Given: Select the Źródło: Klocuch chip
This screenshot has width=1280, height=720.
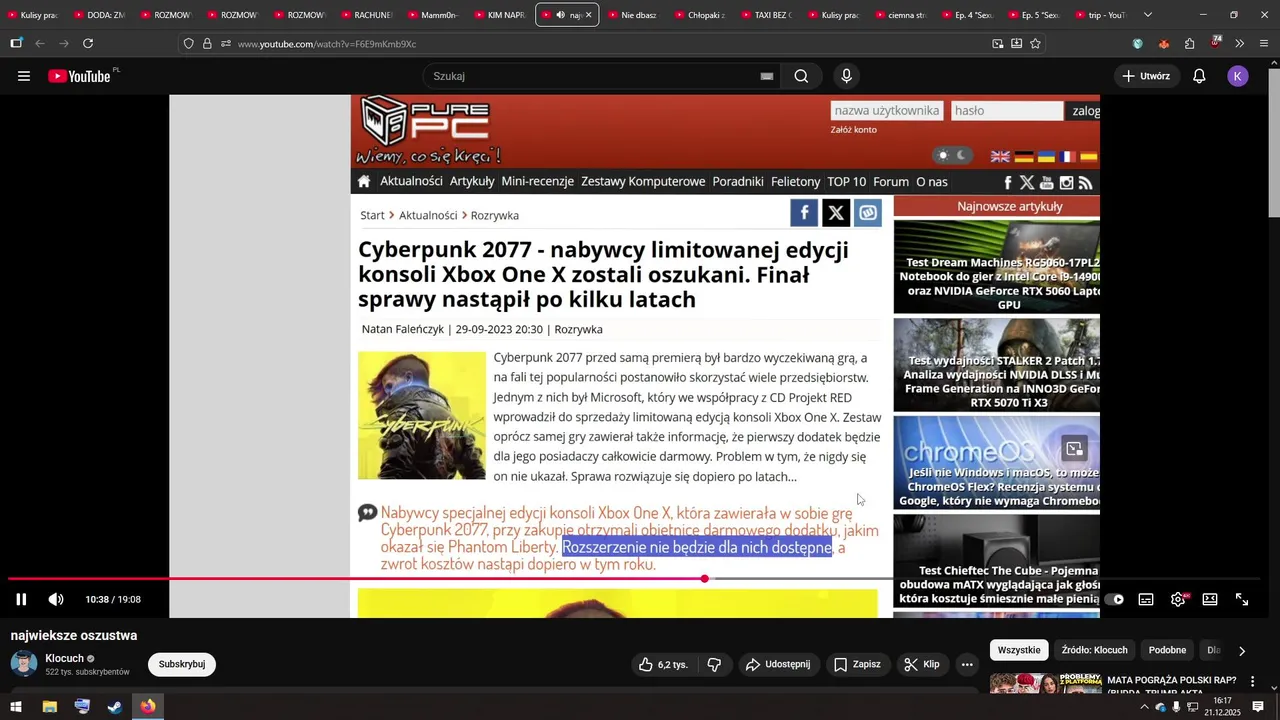Looking at the screenshot, I should coord(1094,650).
